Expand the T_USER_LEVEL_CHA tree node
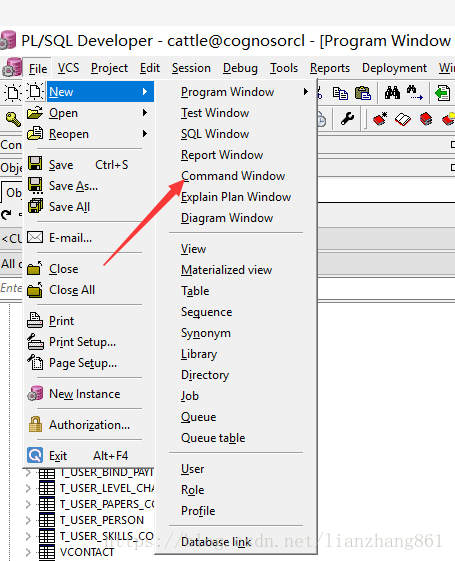Screen dimensions: 455x561 [x=28, y=488]
